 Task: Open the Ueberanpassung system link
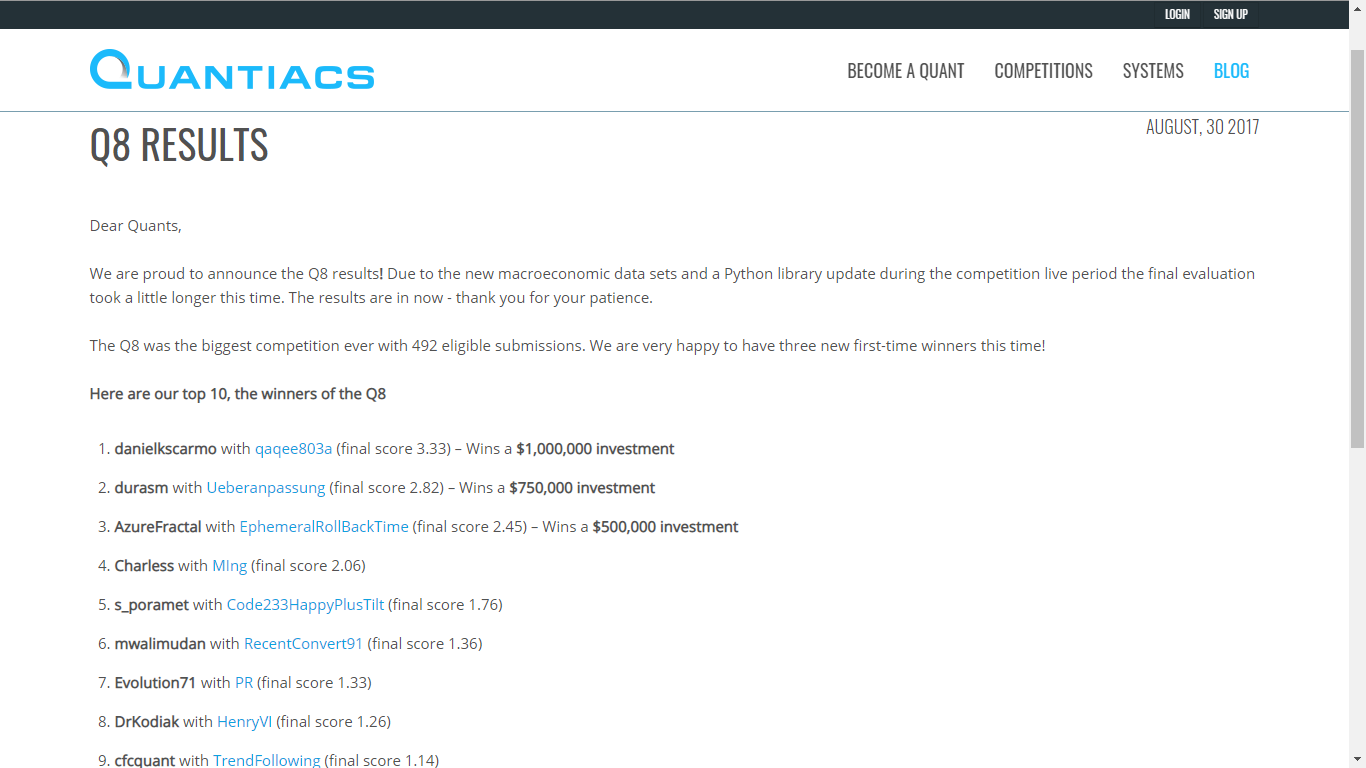(x=266, y=488)
